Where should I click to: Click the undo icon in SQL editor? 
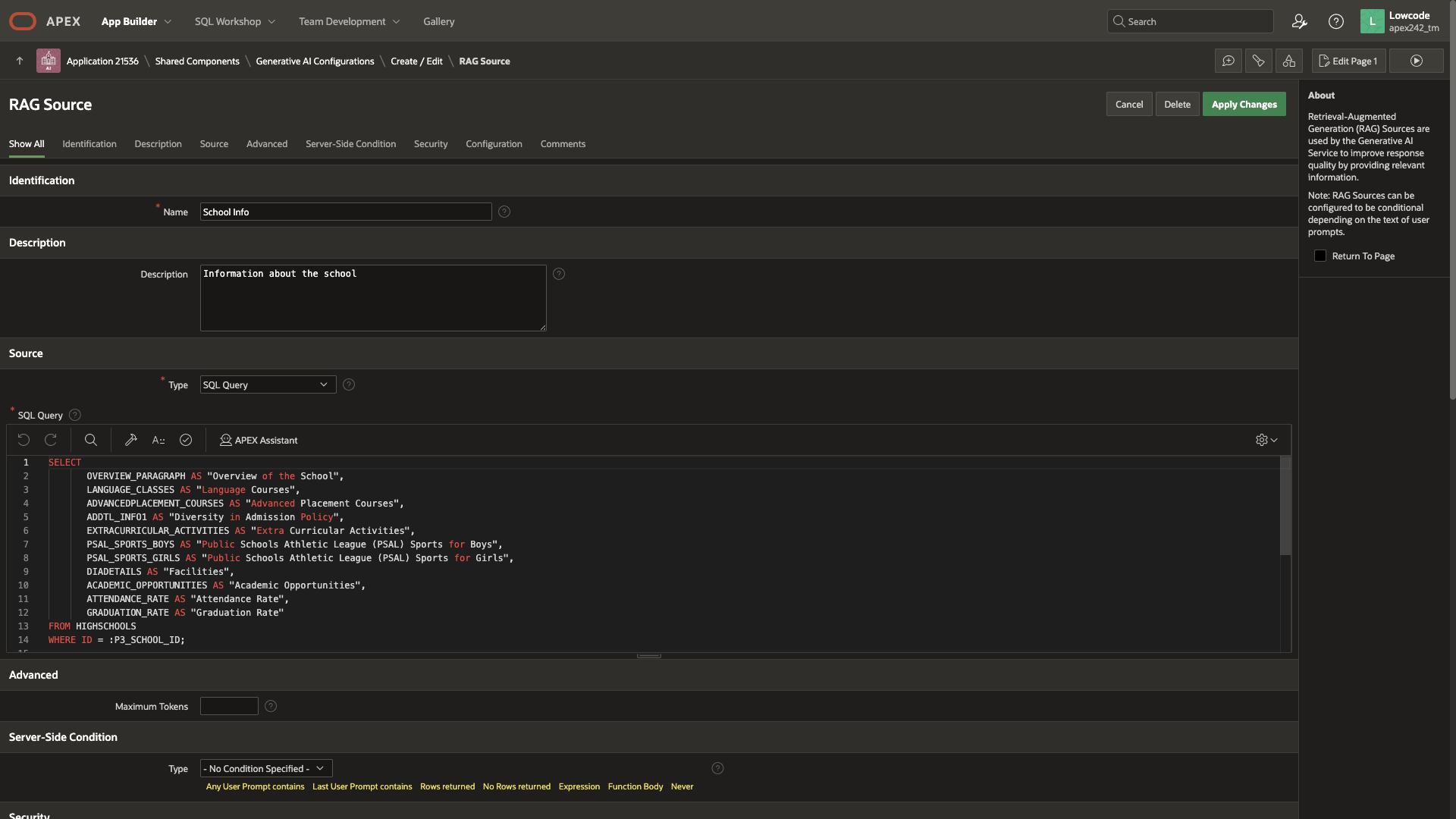click(24, 440)
